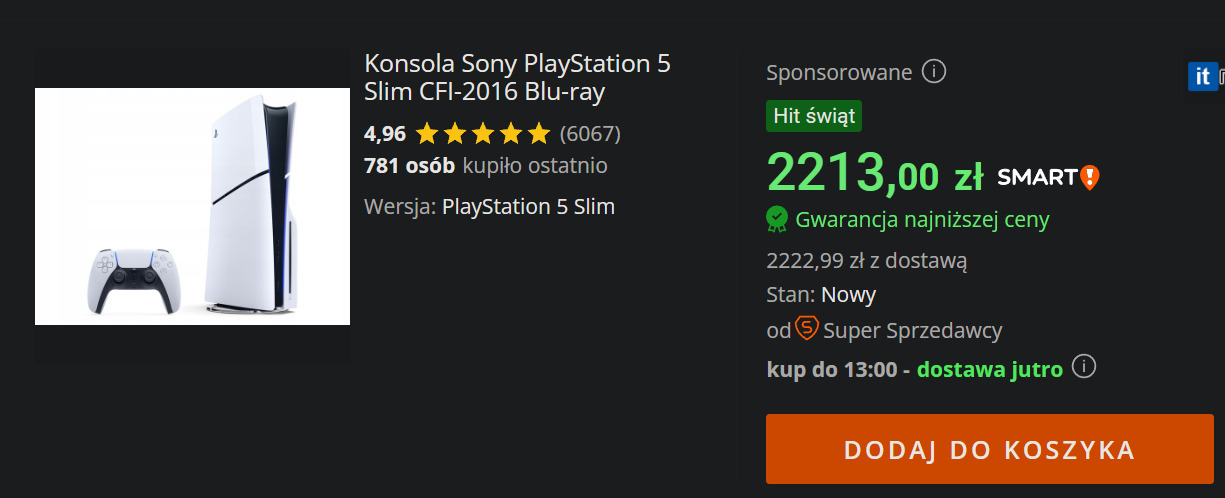
Task: Click the PlayStation 5 Slim version value
Action: pos(528,207)
